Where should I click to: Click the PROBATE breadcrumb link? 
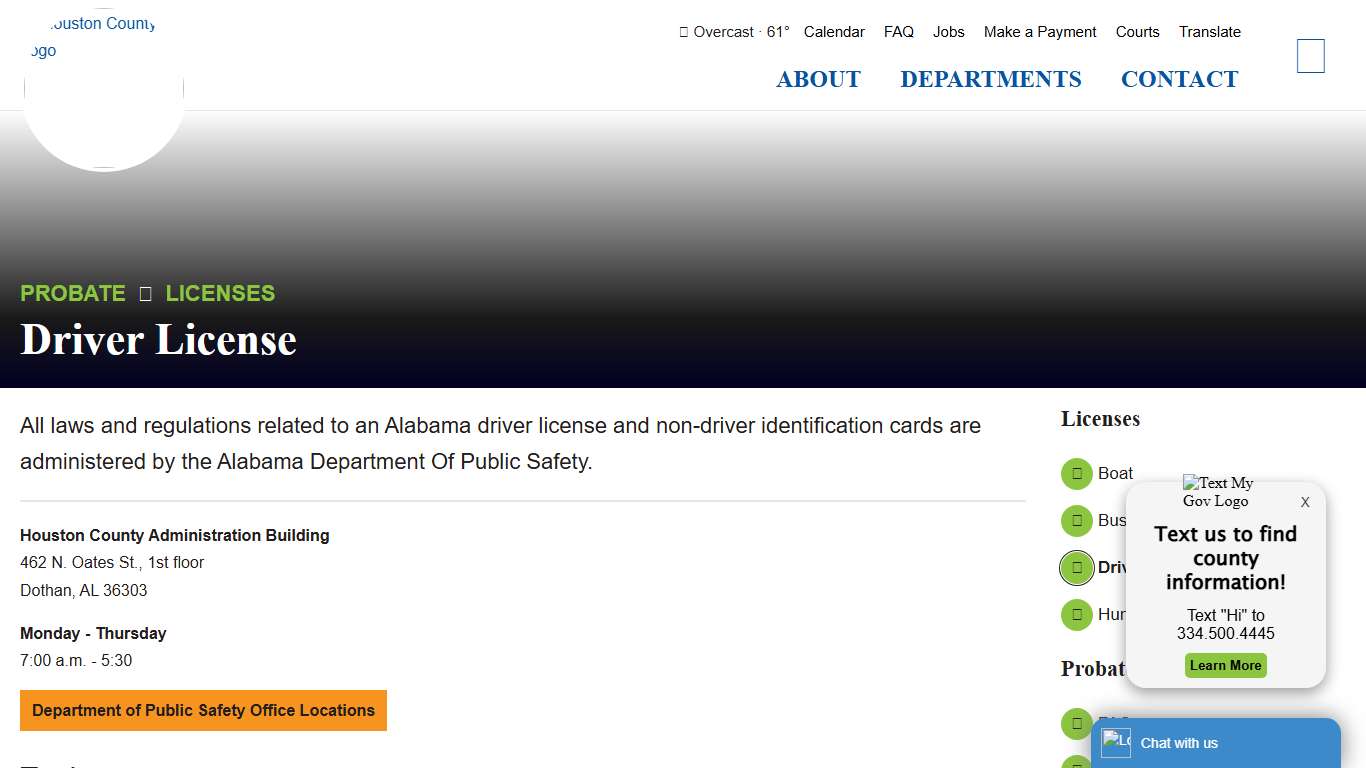point(73,293)
